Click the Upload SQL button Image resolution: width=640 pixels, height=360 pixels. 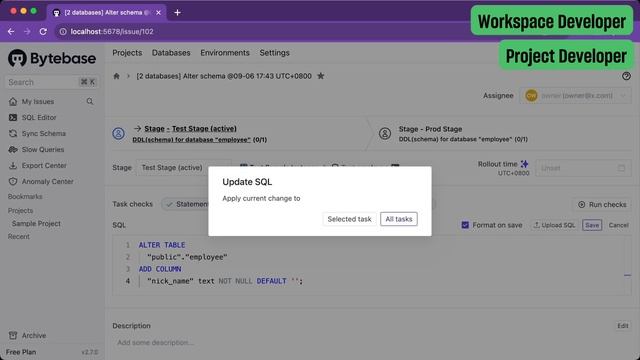click(x=554, y=225)
